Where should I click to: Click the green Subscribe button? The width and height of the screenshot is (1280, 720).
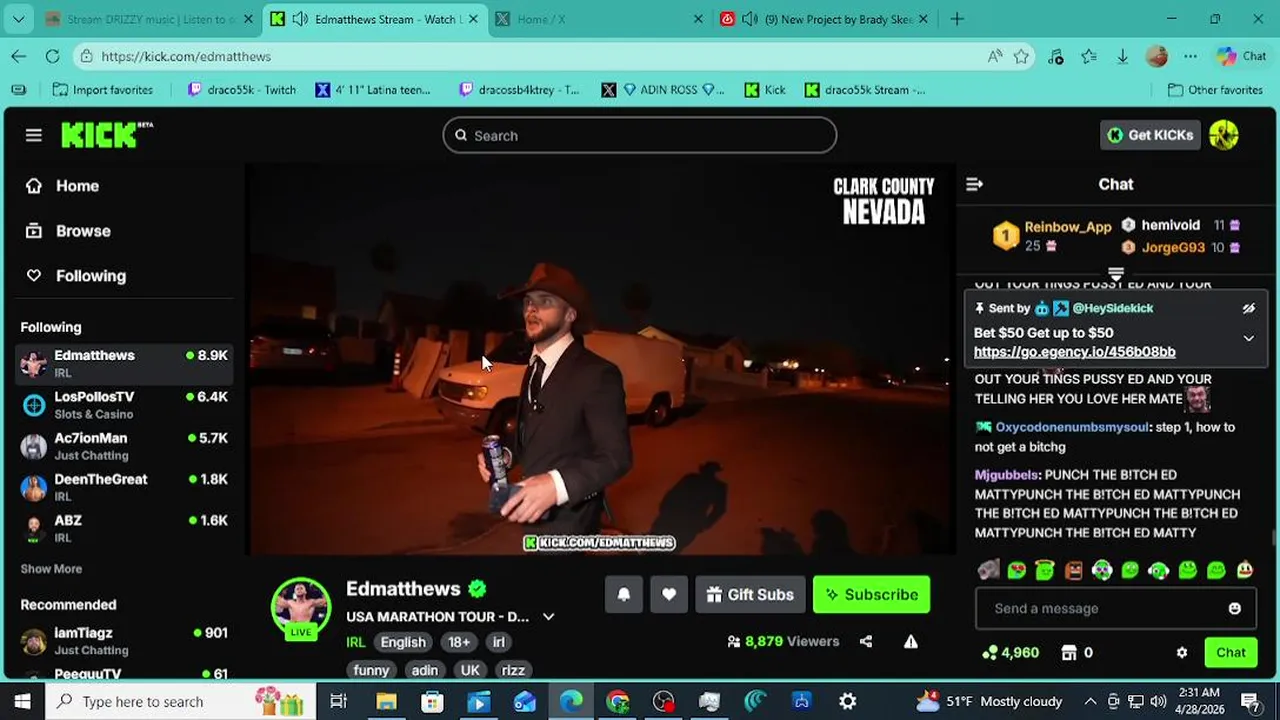(871, 594)
